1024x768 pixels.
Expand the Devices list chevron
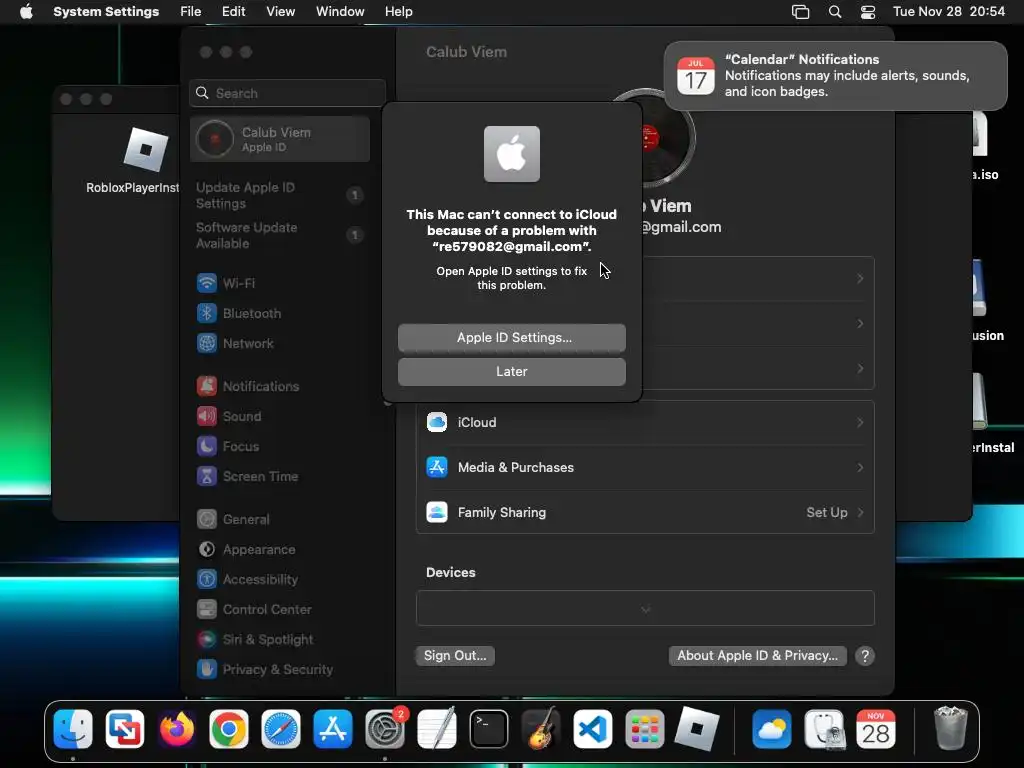645,609
